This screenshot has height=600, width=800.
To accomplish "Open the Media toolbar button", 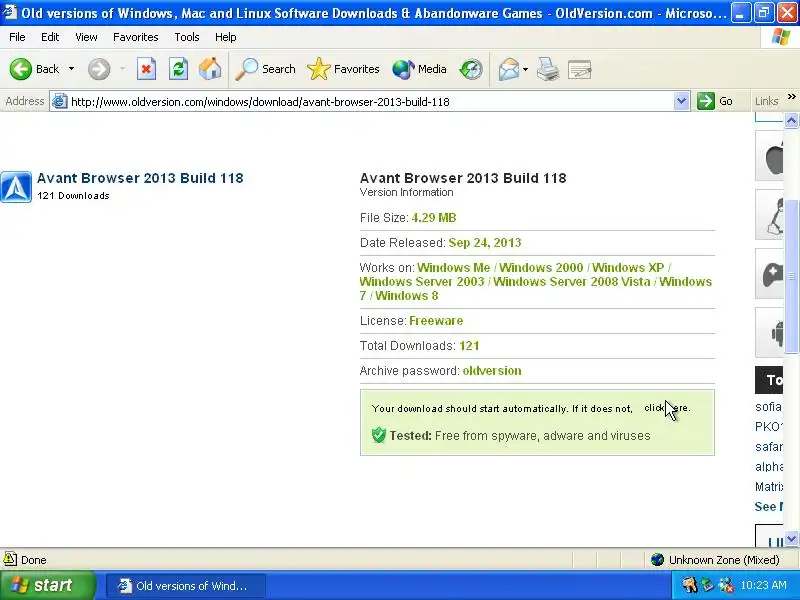I will coord(419,69).
